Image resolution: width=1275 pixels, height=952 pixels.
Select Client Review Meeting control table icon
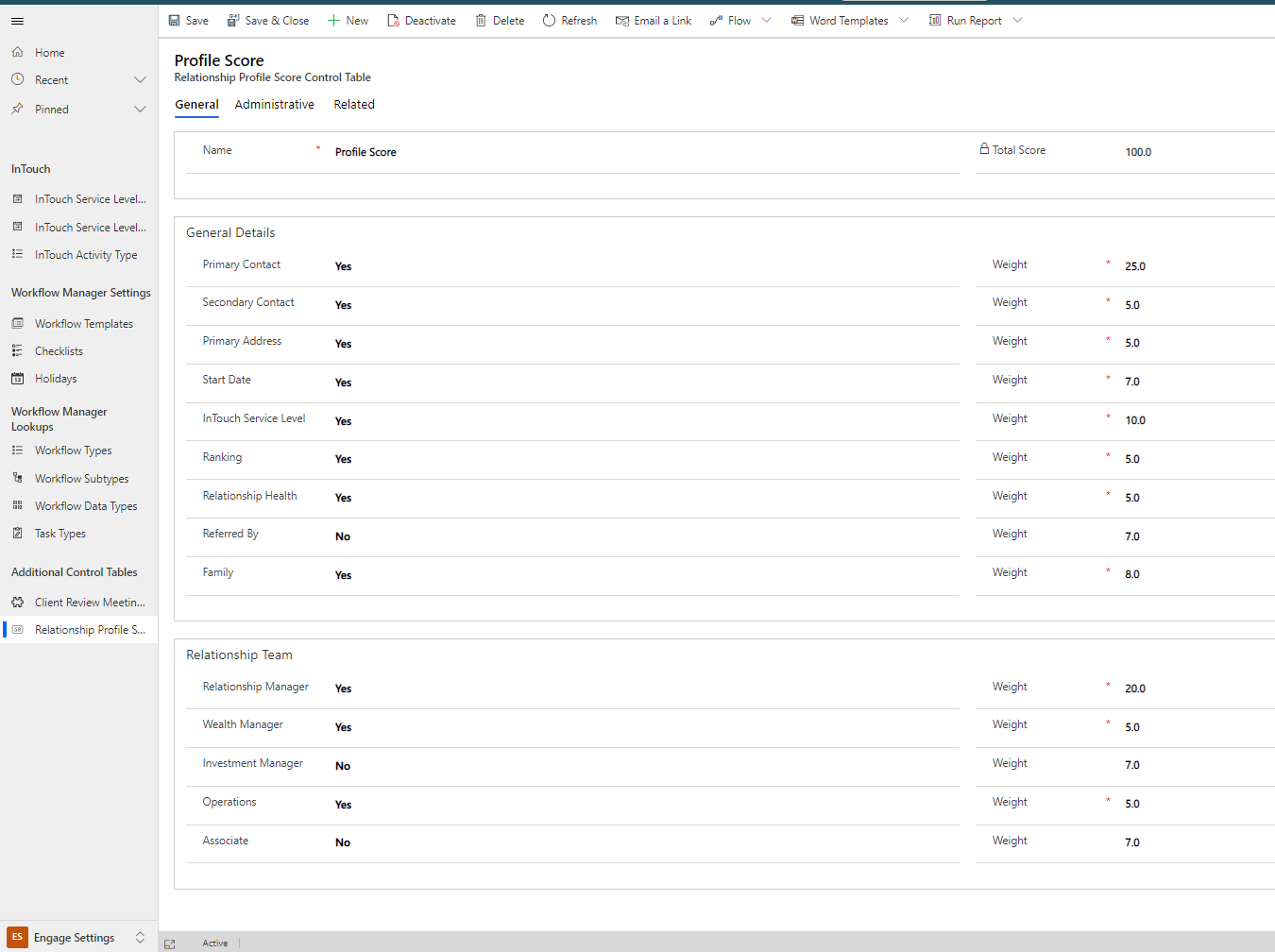click(18, 602)
